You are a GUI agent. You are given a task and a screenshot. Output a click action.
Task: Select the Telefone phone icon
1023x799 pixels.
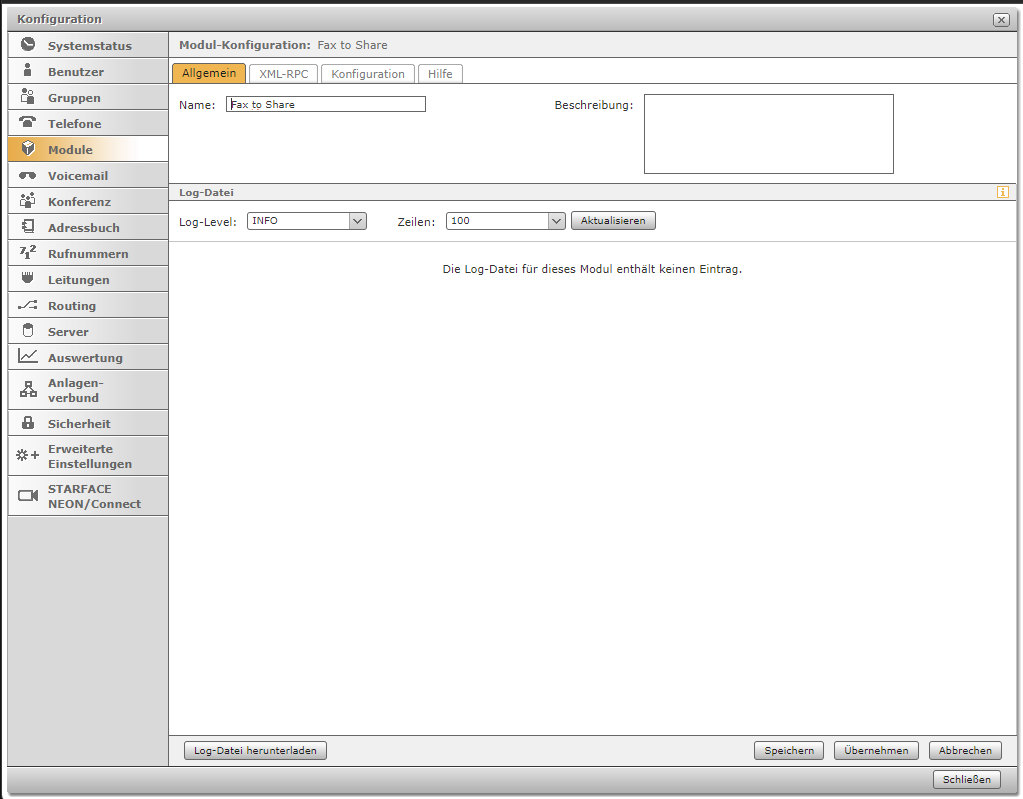pyautogui.click(x=28, y=123)
